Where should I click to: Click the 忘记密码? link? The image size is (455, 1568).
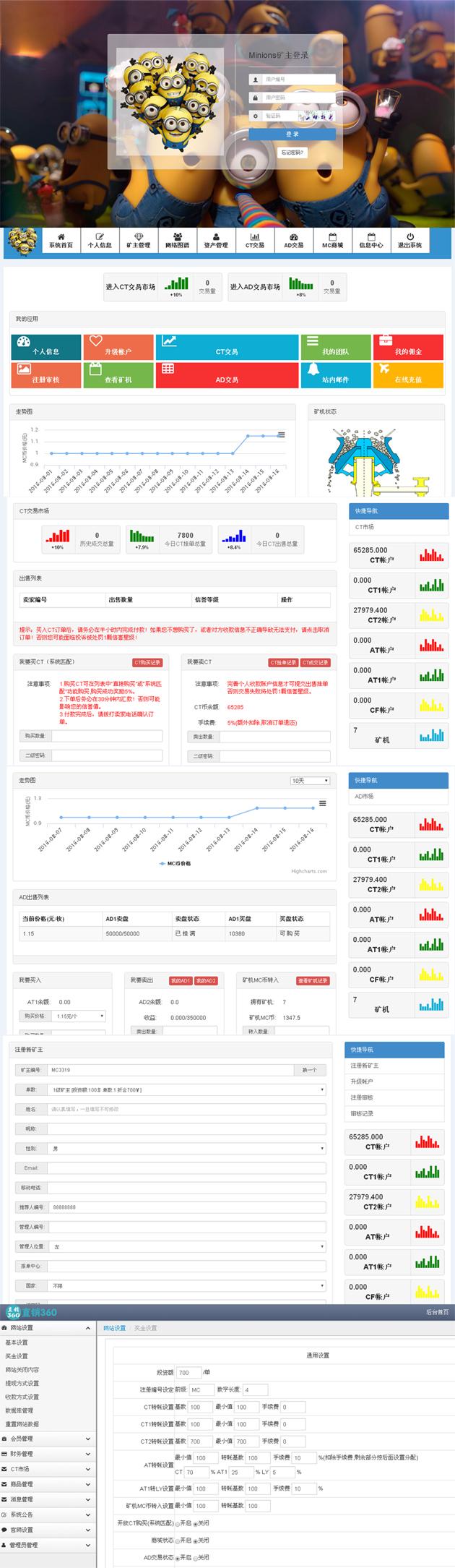pos(292,153)
